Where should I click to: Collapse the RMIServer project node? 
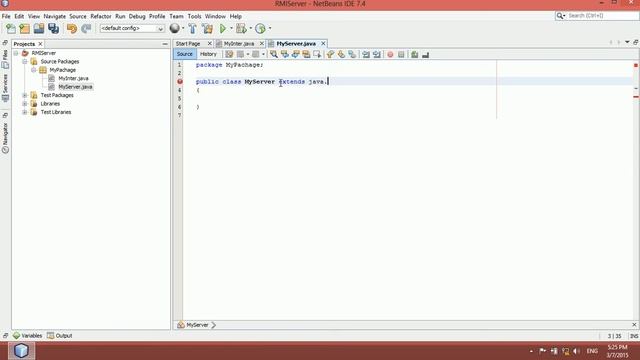point(16,53)
